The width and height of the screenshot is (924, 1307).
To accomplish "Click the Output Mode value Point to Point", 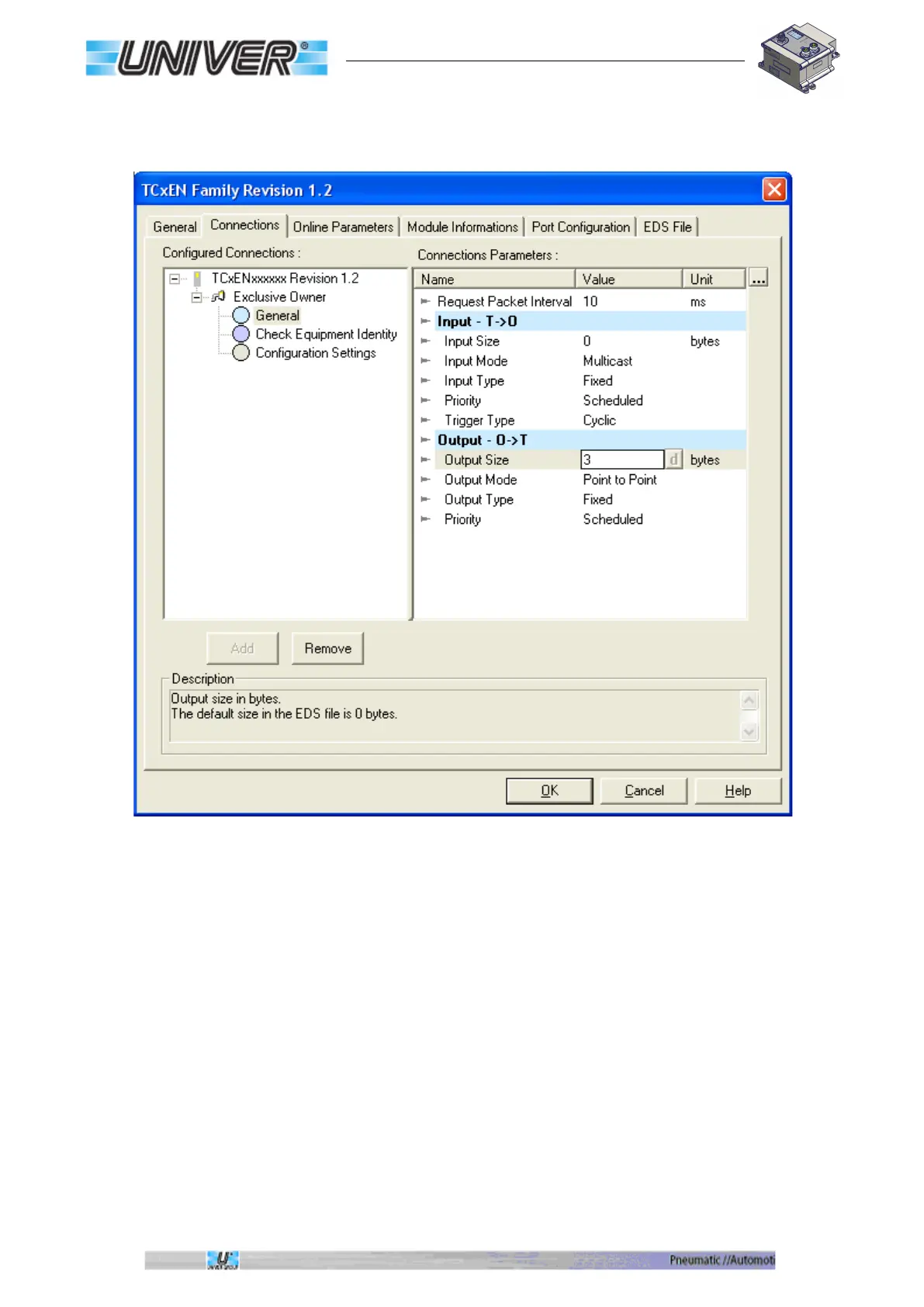I will pyautogui.click(x=620, y=480).
